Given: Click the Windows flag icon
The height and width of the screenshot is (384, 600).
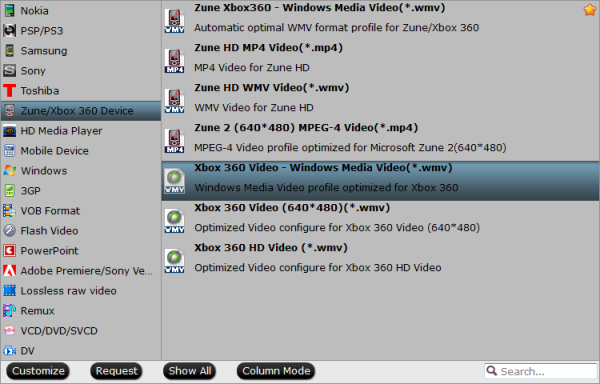Looking at the screenshot, I should 9,171.
